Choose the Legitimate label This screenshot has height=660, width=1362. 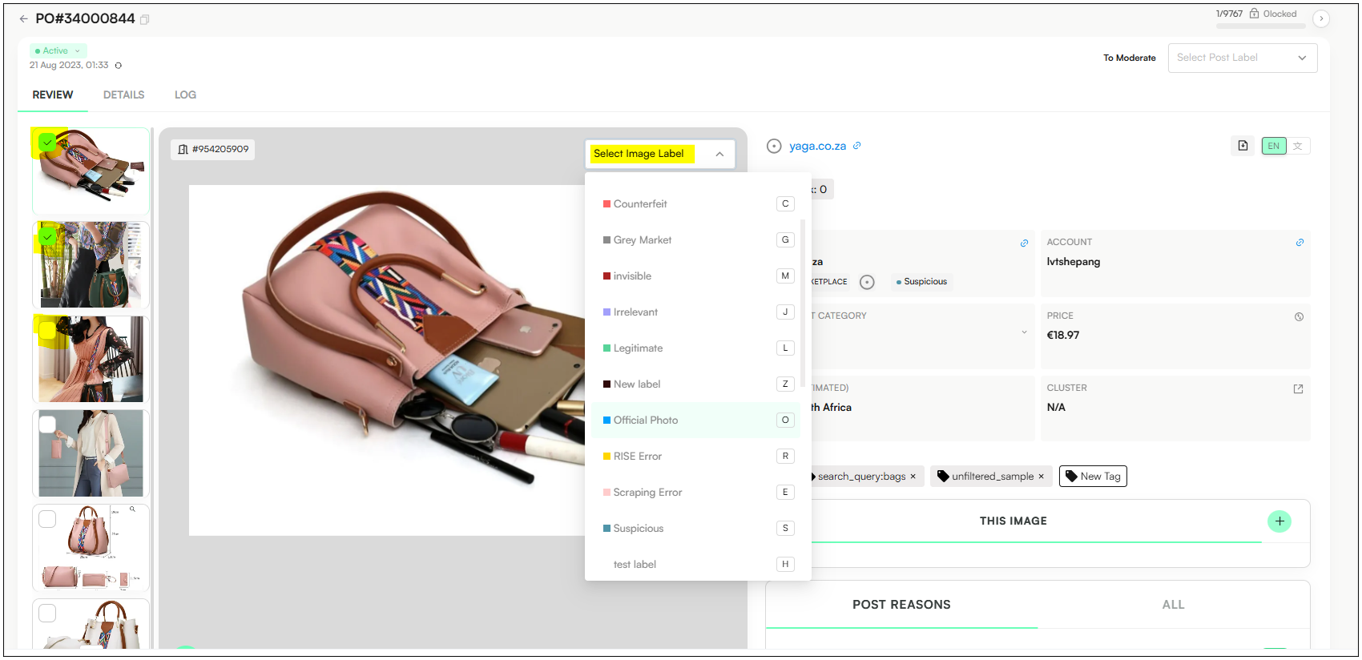[697, 348]
